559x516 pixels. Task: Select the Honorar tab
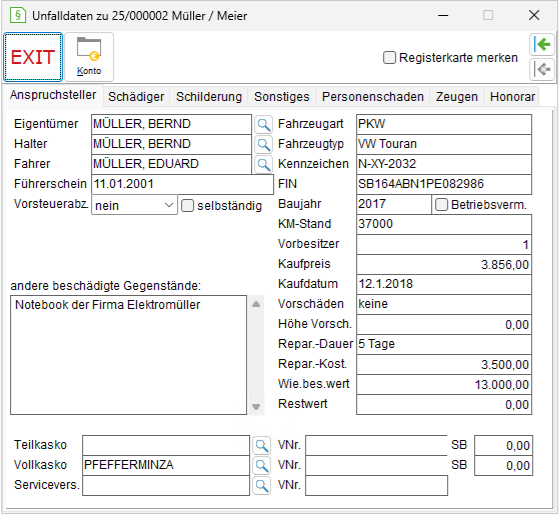click(x=512, y=97)
